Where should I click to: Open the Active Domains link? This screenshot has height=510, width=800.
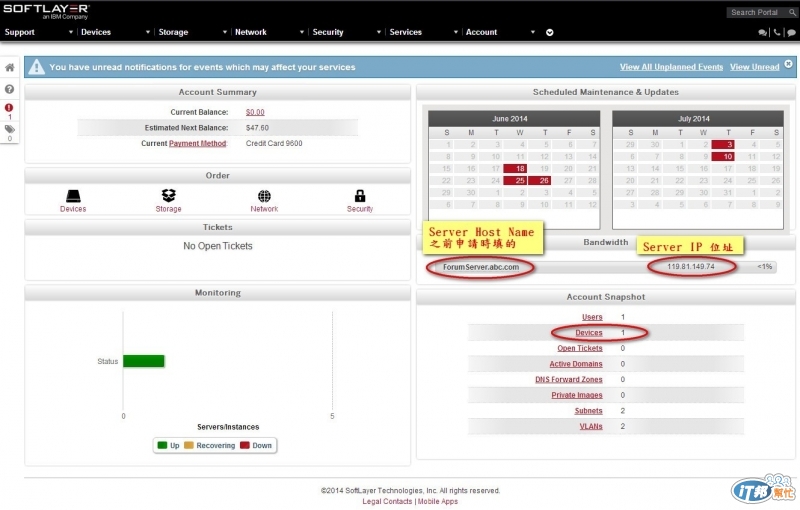pyautogui.click(x=576, y=364)
